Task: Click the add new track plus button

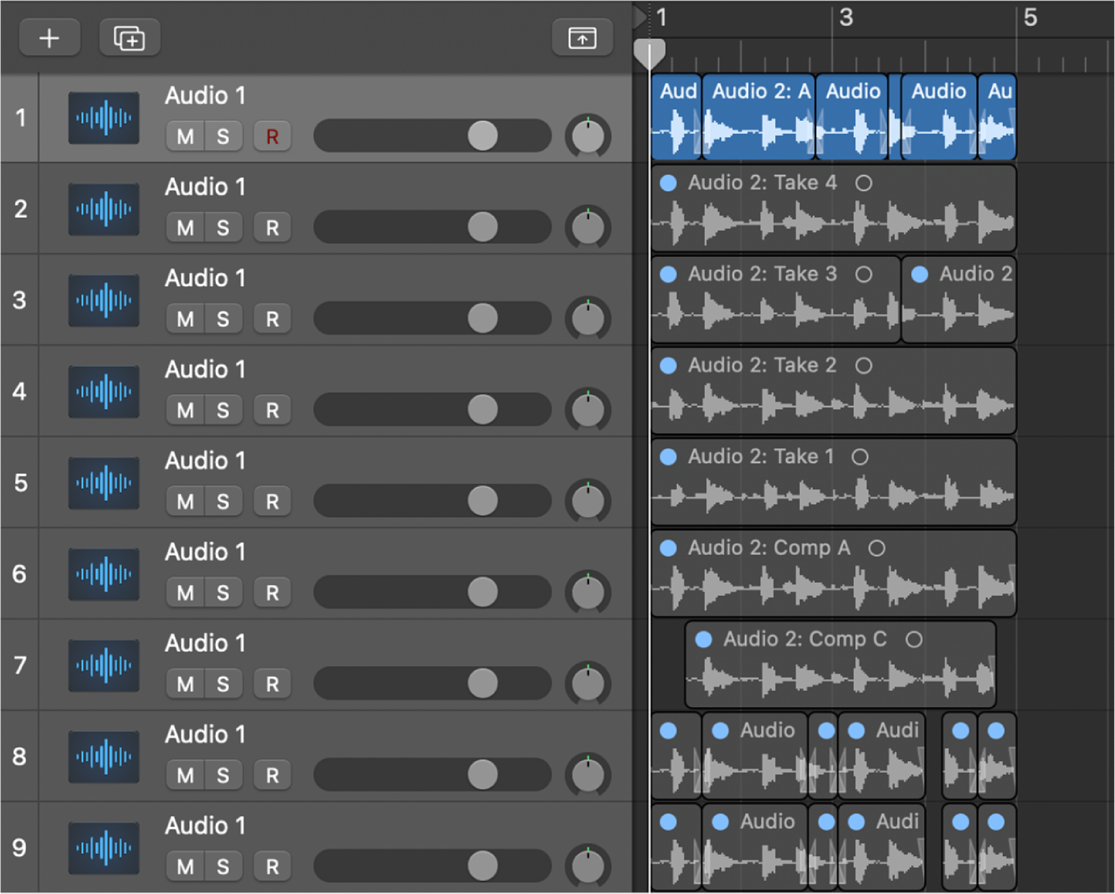Action: (49, 38)
